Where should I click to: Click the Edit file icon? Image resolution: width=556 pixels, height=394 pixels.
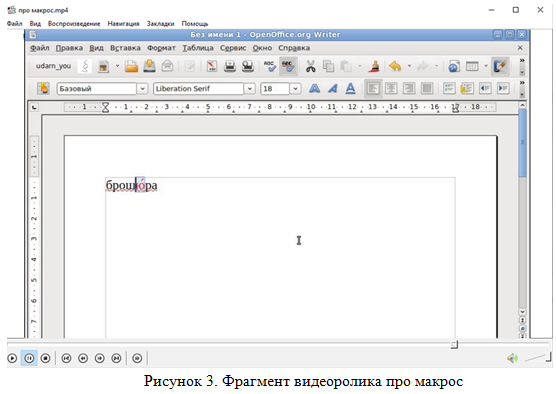coord(190,66)
